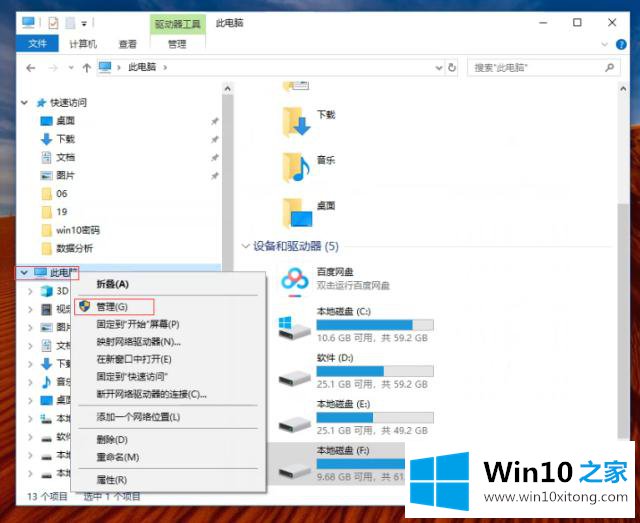Open the 19 folder in navigation pane
The height and width of the screenshot is (523, 640).
[x=62, y=211]
